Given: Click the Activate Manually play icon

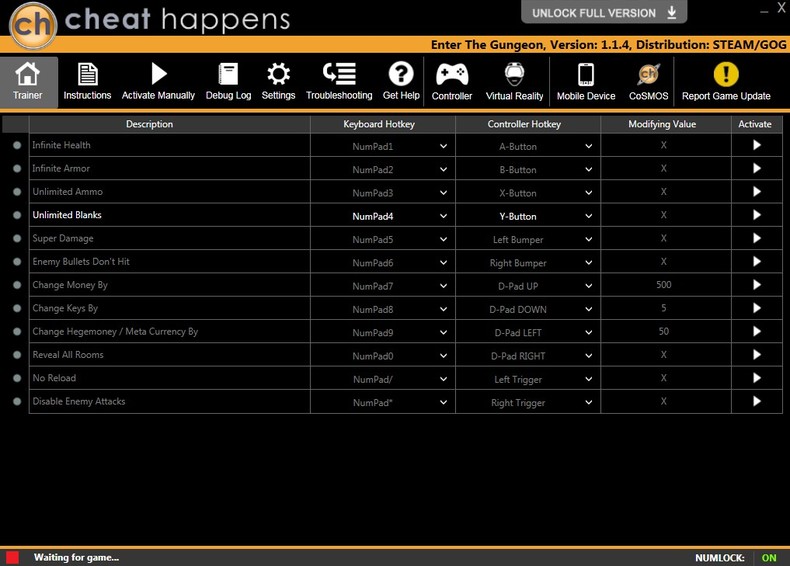Looking at the screenshot, I should click(x=158, y=75).
